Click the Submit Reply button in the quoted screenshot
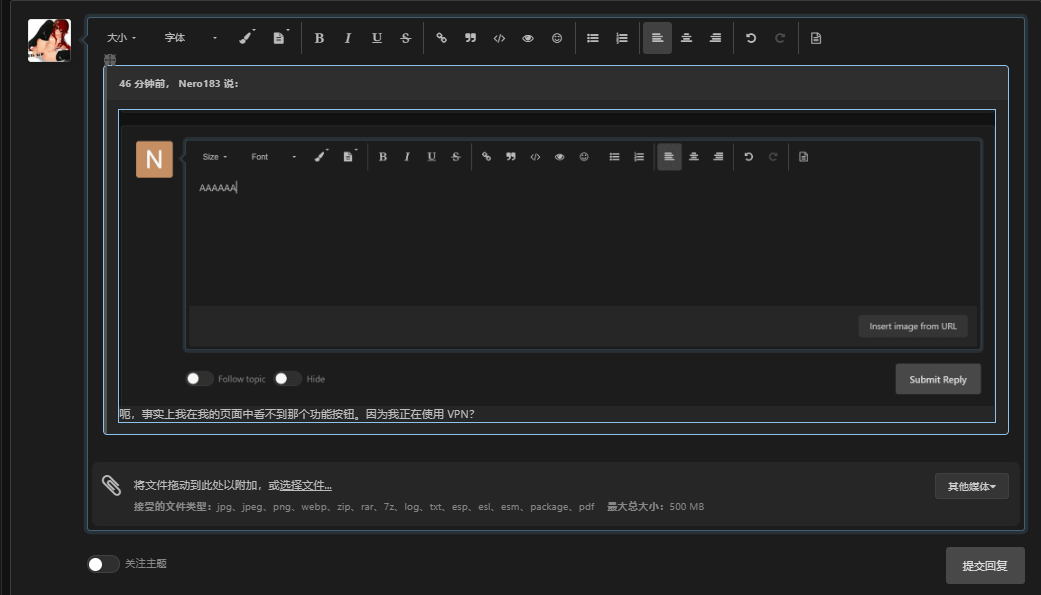 point(938,379)
